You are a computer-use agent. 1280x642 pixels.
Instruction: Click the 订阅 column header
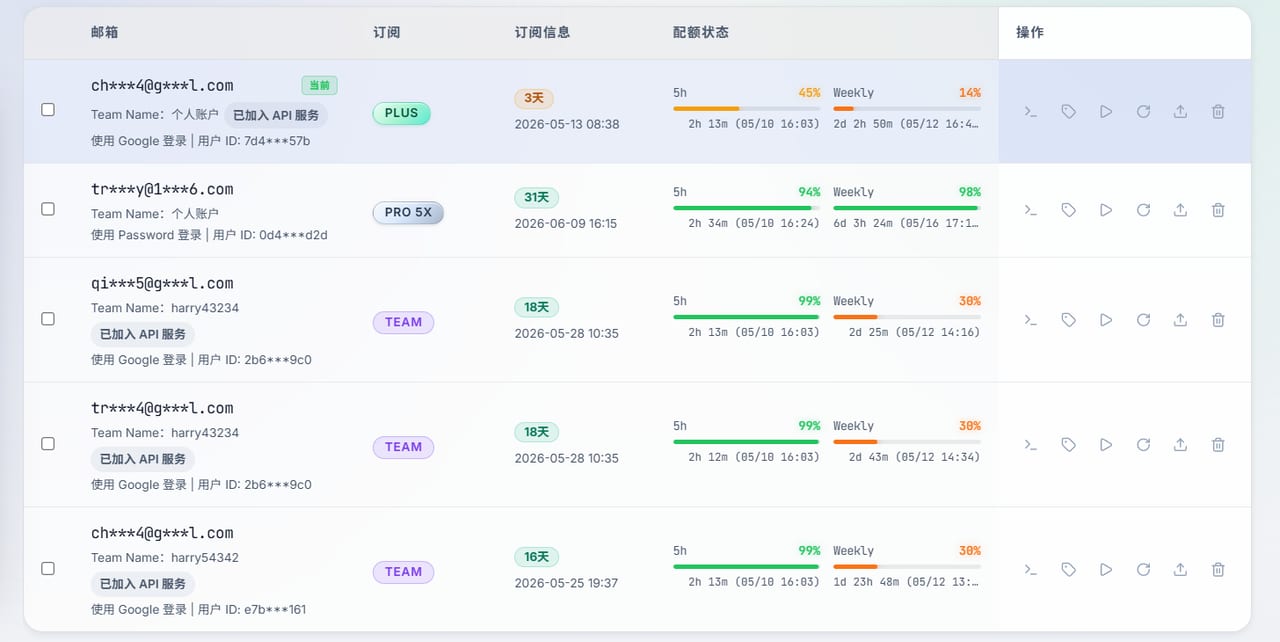tap(387, 32)
